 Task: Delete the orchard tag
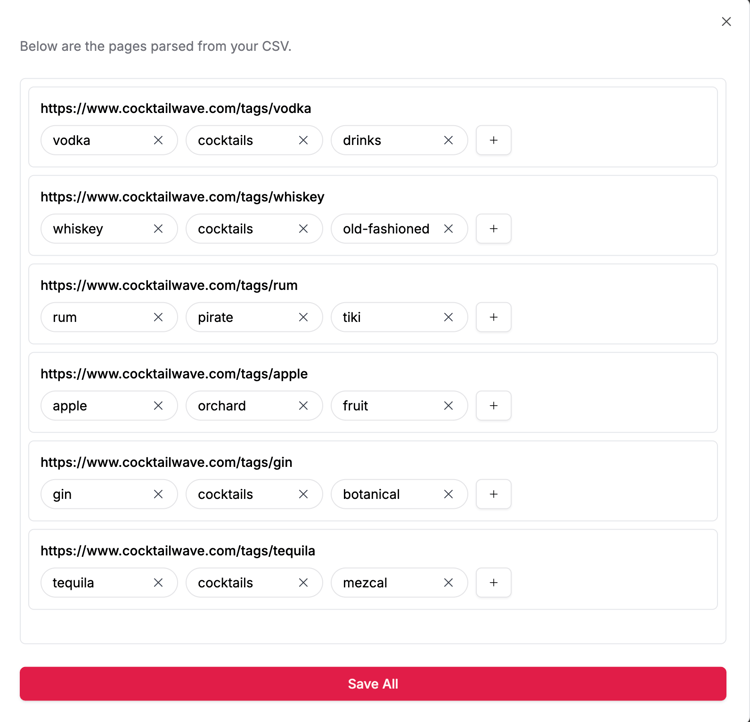(x=303, y=406)
